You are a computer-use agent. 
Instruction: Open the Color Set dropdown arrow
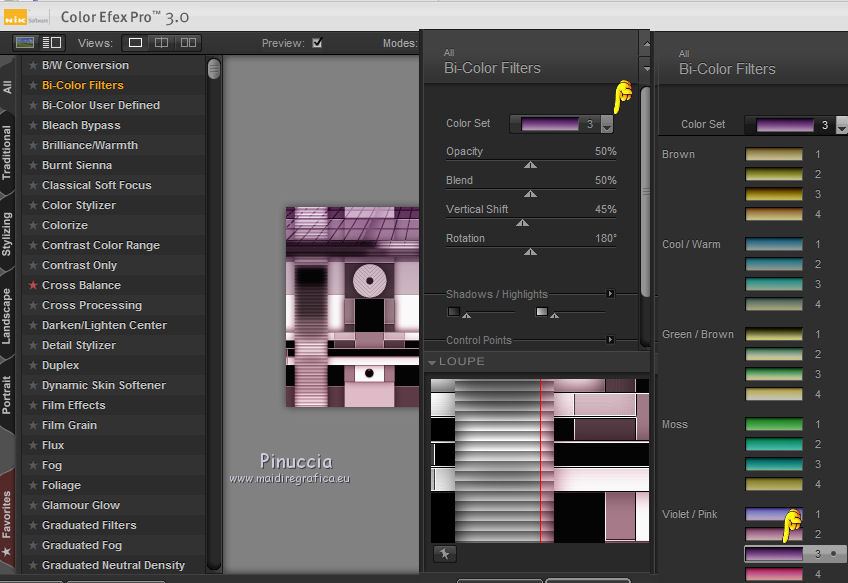[606, 125]
